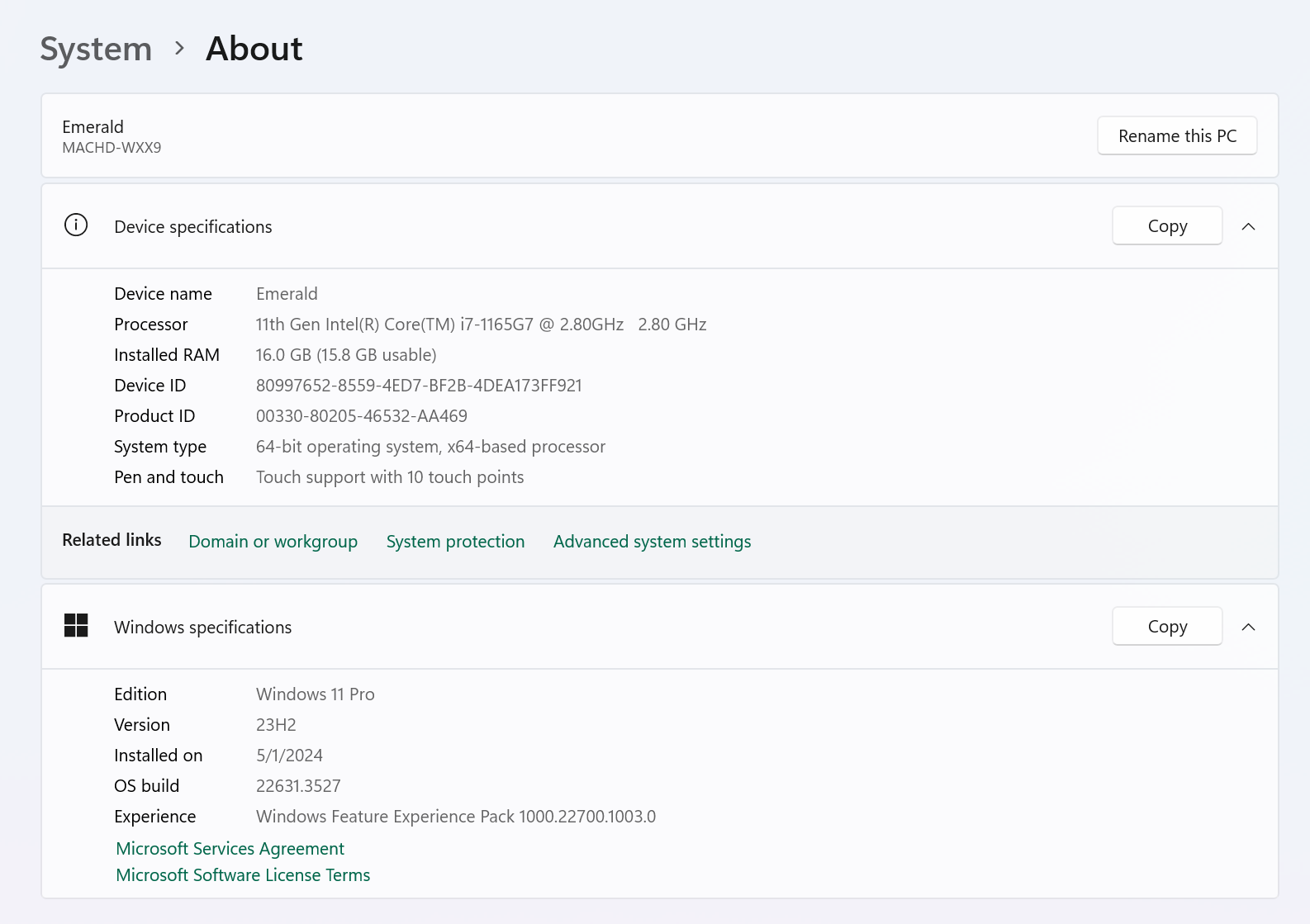Click the info icon beside Device specifications

[x=76, y=225]
